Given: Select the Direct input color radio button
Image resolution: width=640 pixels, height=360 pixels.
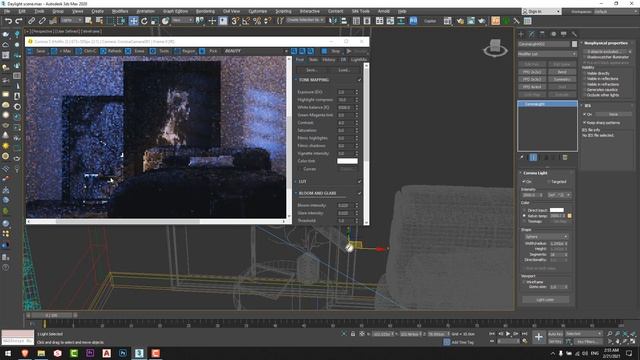Looking at the screenshot, I should click(524, 210).
